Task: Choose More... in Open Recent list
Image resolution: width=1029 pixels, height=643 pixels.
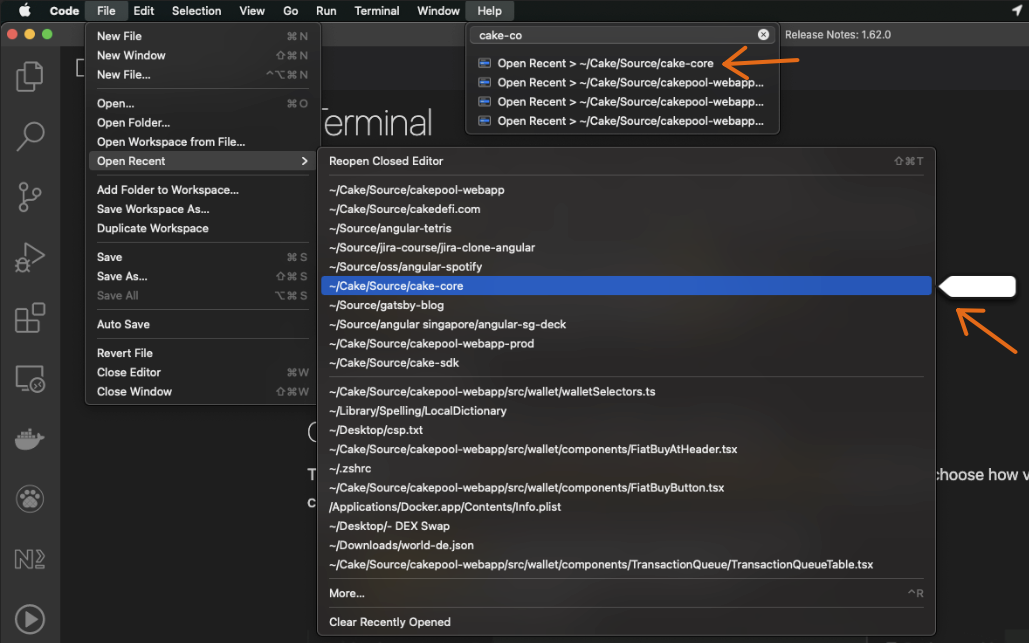Action: click(626, 593)
